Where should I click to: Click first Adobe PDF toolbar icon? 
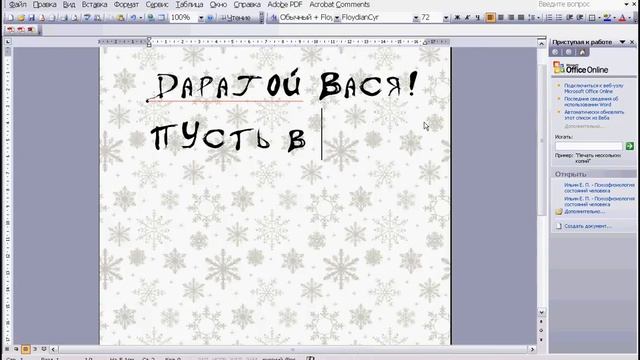click(11, 30)
